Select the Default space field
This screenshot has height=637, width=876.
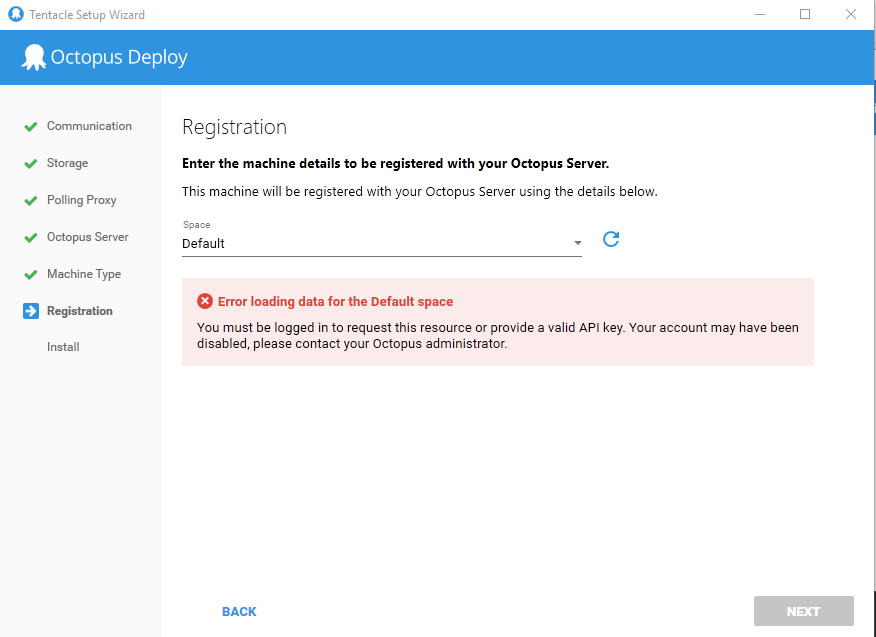click(x=382, y=244)
